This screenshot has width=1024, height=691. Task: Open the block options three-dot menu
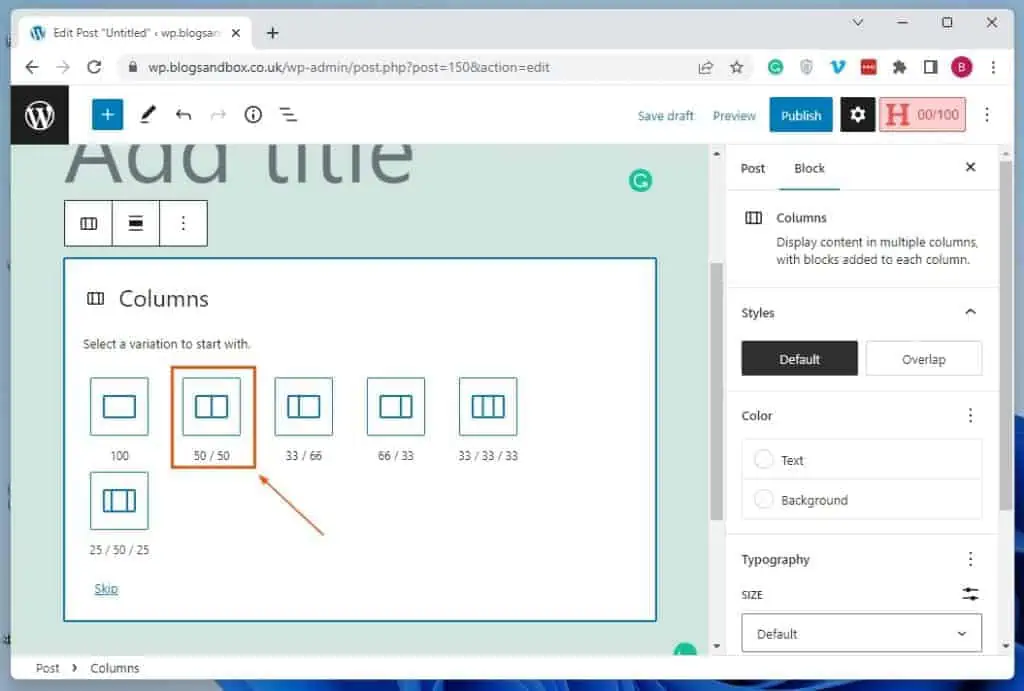[183, 222]
